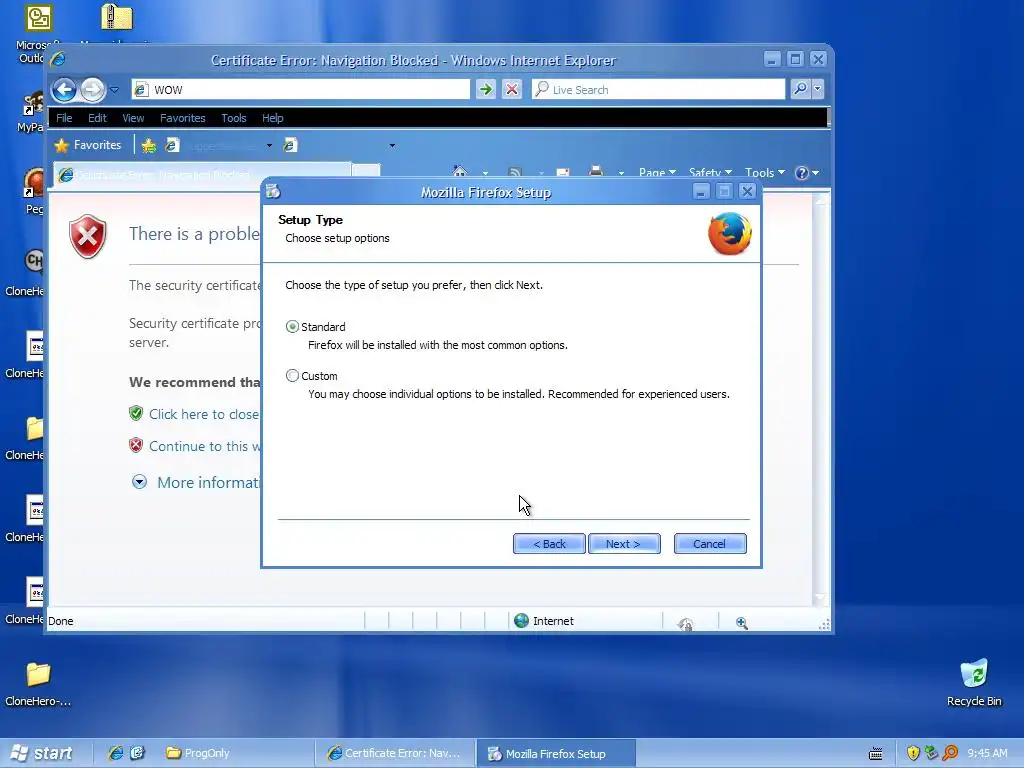The height and width of the screenshot is (768, 1024).
Task: Click the second favorites bar IE page icon
Action: click(x=291, y=145)
